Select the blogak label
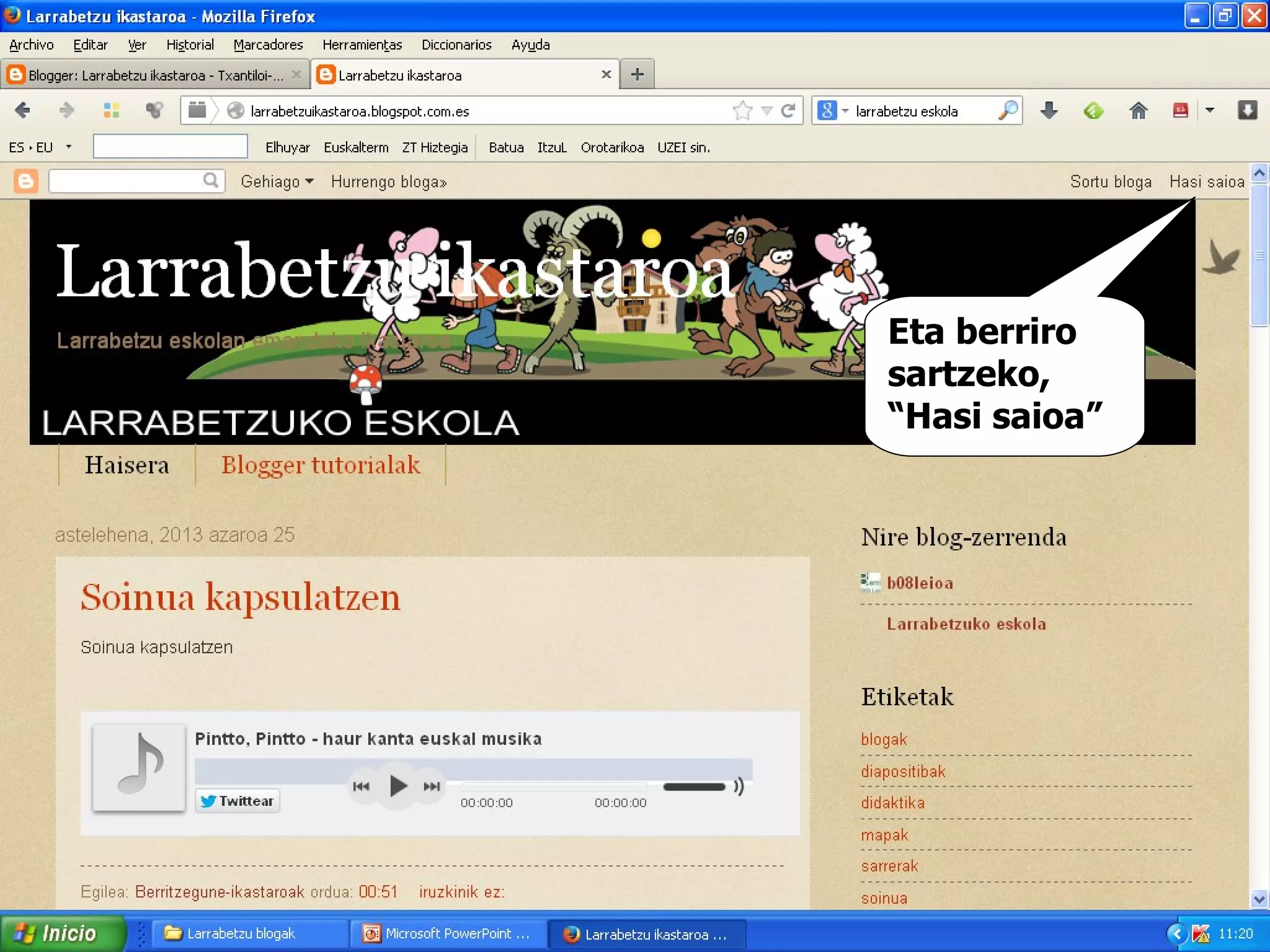This screenshot has height=952, width=1270. pos(884,739)
